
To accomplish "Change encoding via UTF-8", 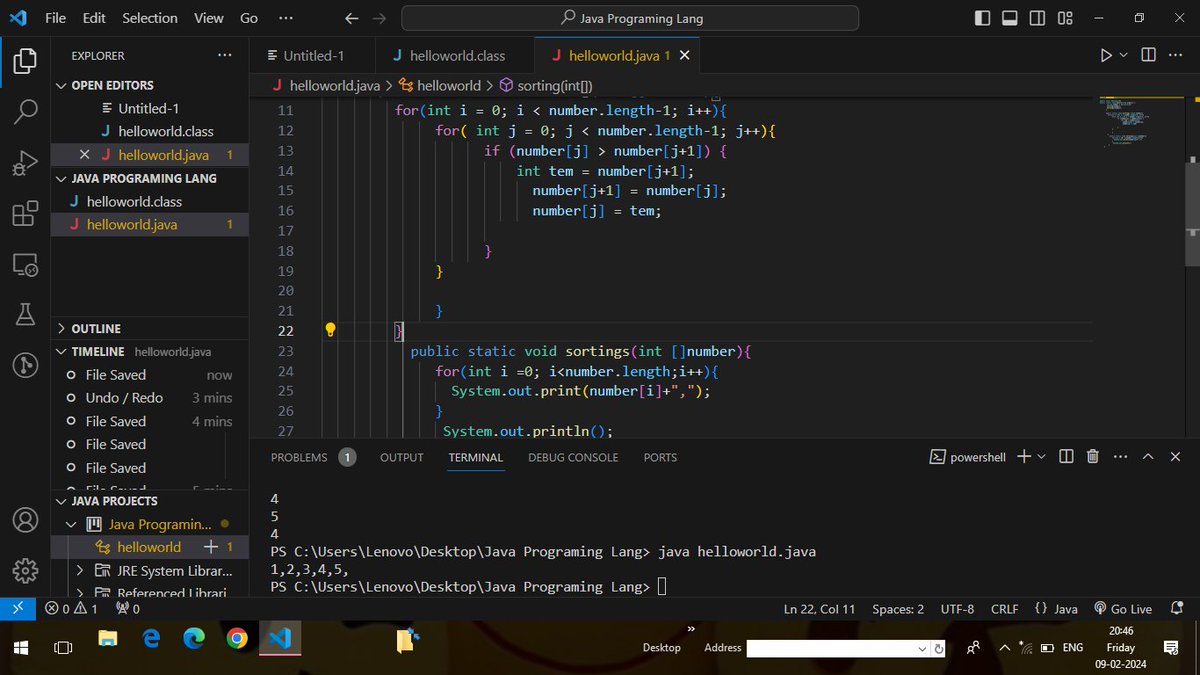I will [x=957, y=608].
